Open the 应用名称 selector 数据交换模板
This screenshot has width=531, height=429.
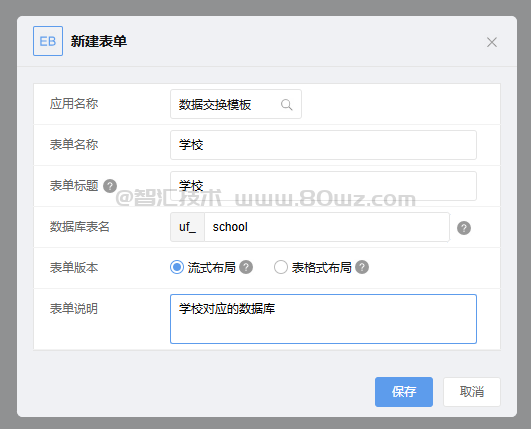[x=236, y=104]
